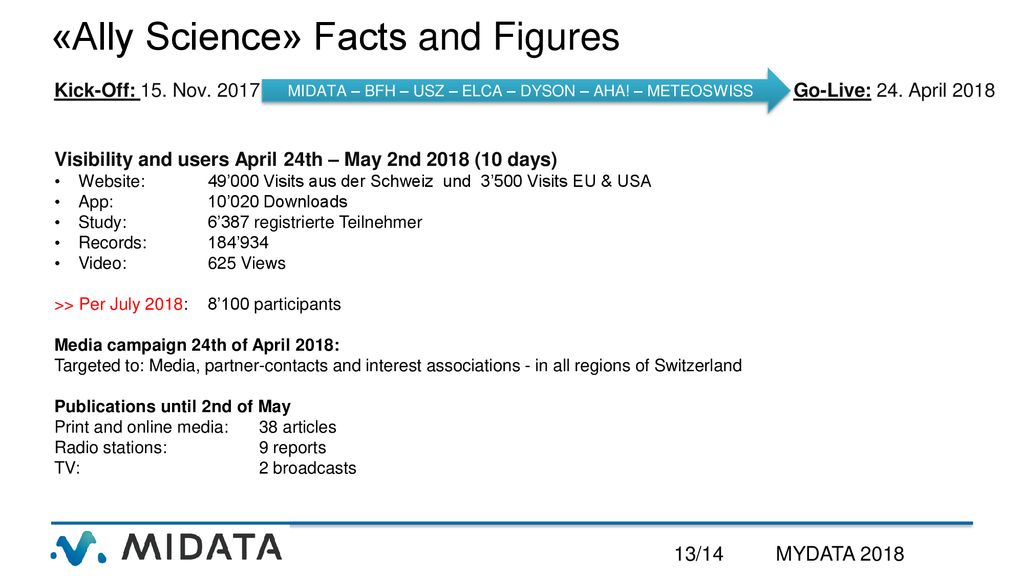
Task: Click the Visibility and users heading
Action: tap(306, 159)
